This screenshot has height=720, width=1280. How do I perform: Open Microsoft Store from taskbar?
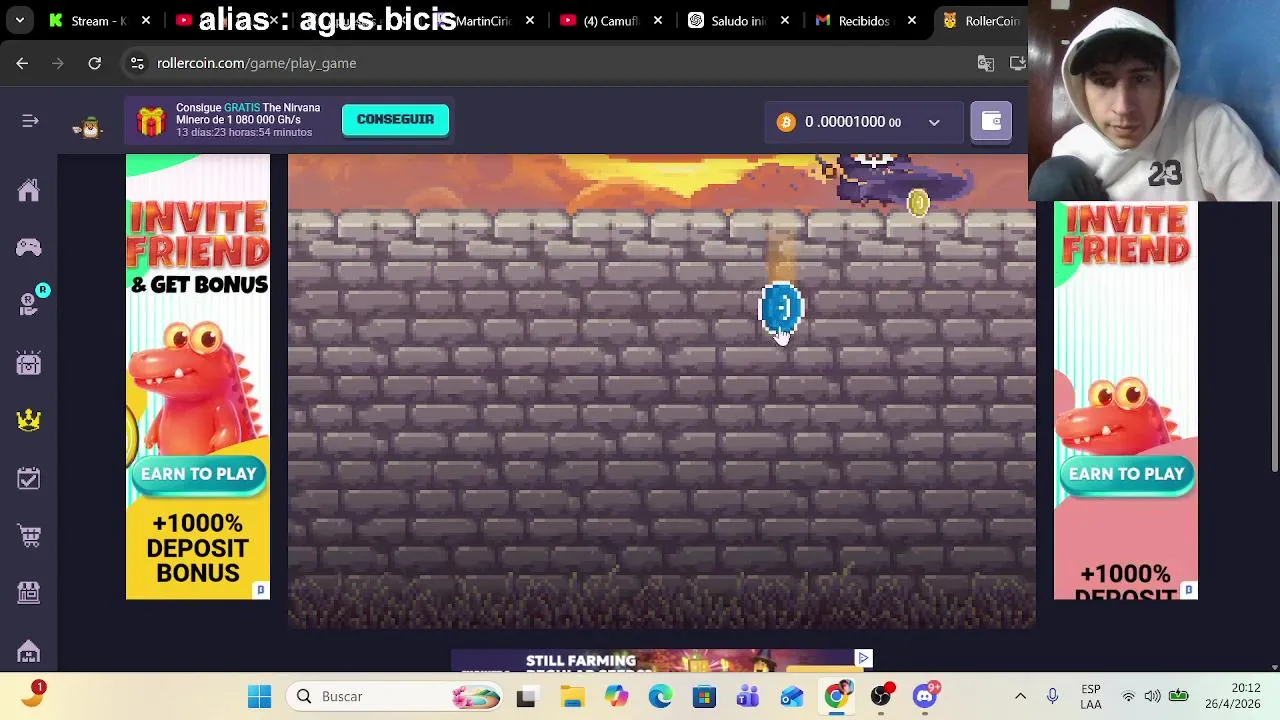pyautogui.click(x=704, y=696)
